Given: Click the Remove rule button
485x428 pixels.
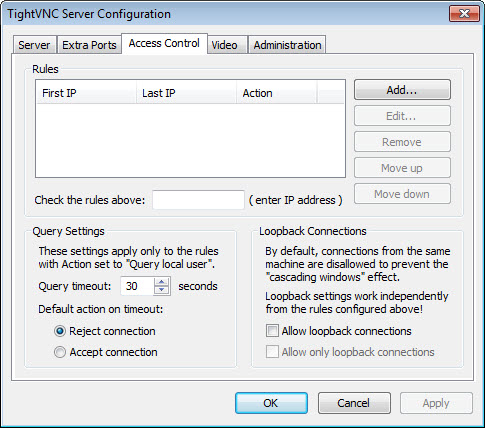Looking at the screenshot, I should tap(402, 142).
